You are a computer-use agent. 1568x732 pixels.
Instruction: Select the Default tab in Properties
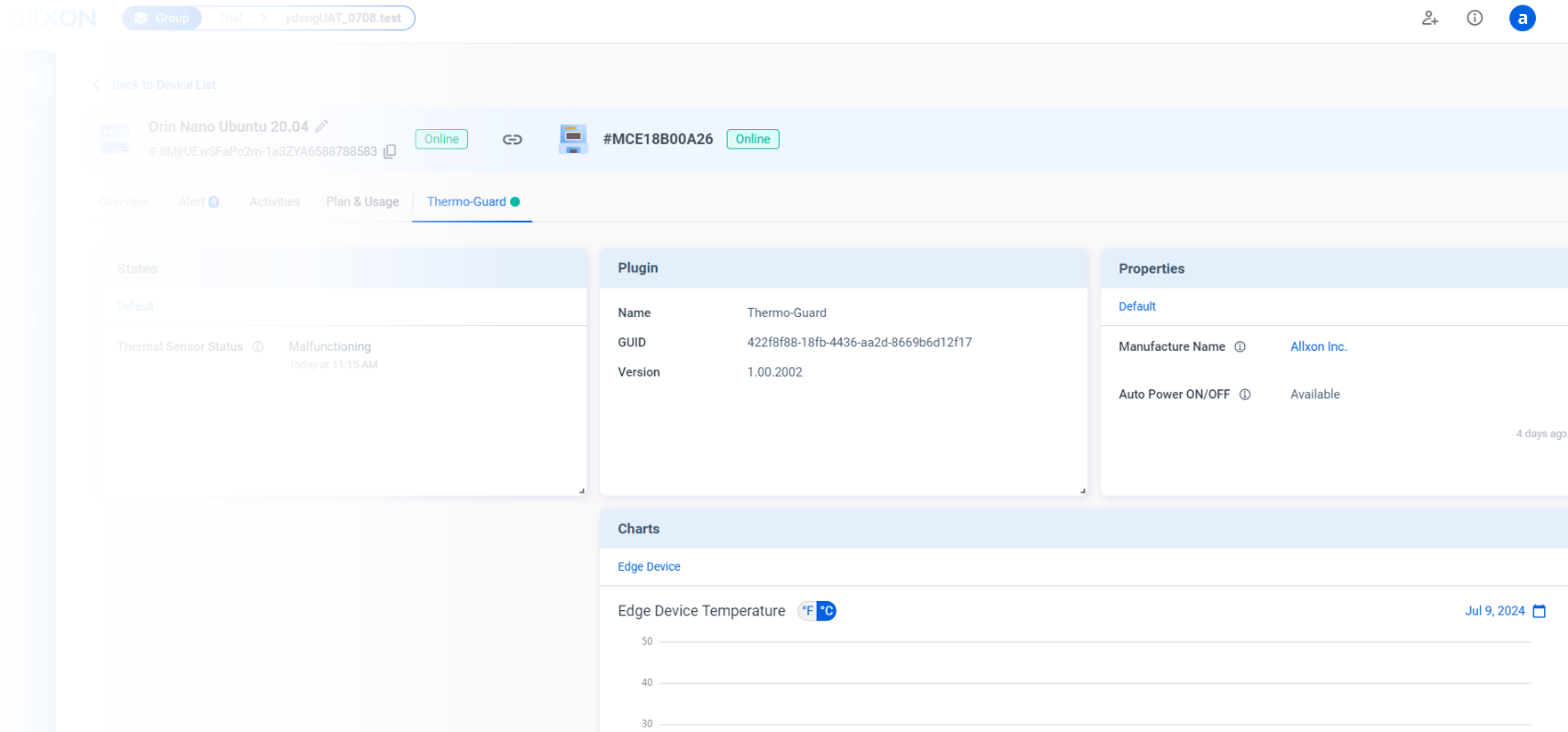(1137, 307)
